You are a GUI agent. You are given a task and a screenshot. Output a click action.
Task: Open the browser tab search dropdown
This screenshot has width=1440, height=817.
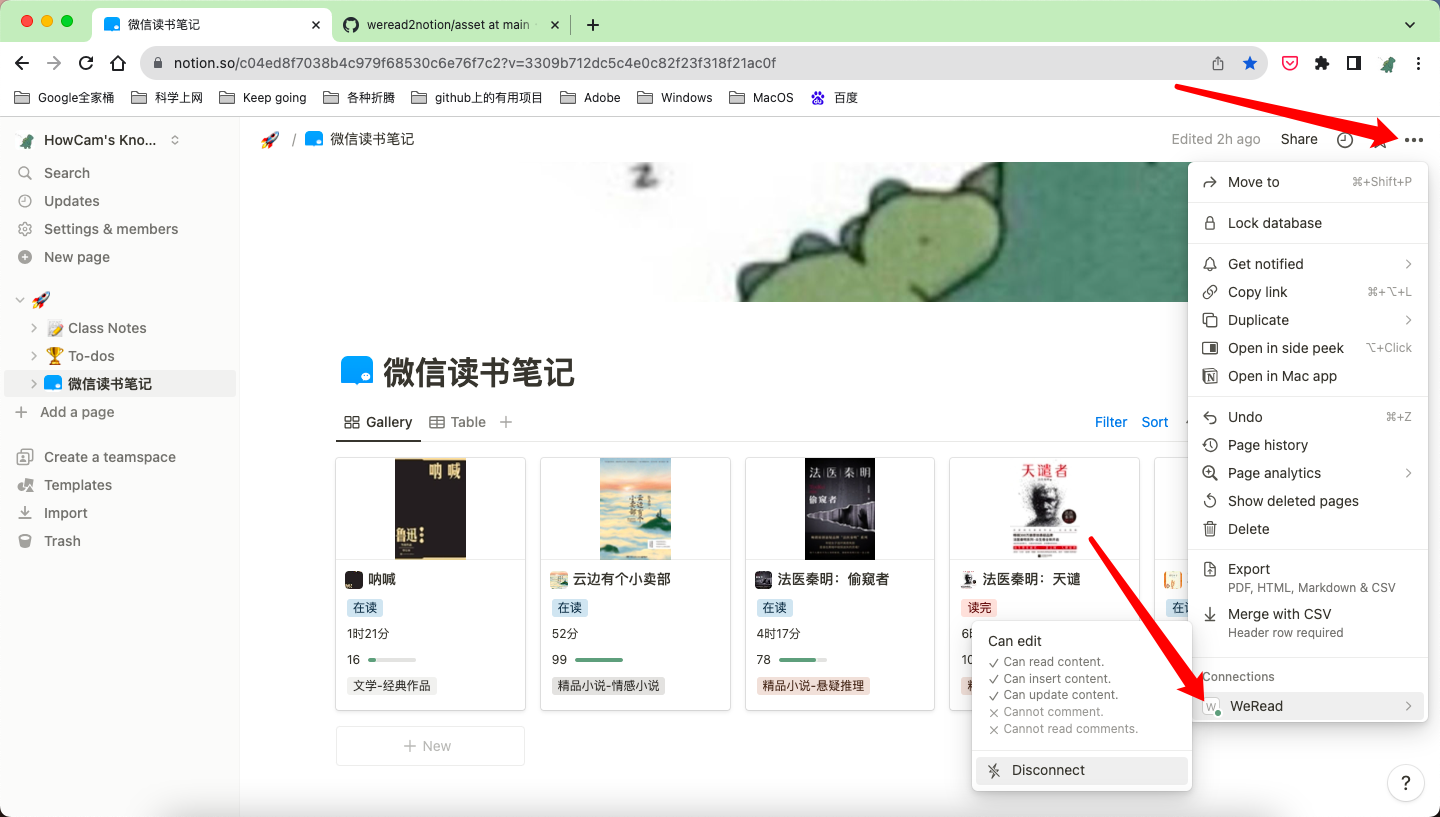click(x=1410, y=24)
